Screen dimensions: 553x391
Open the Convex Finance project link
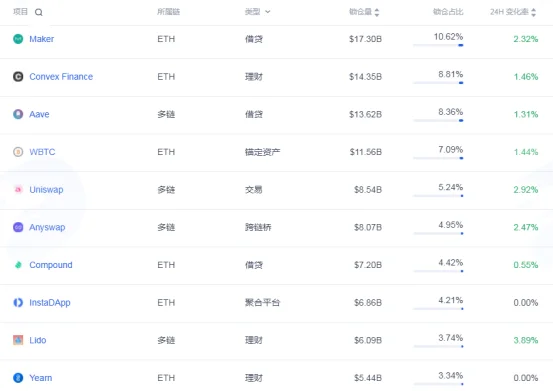(x=61, y=77)
